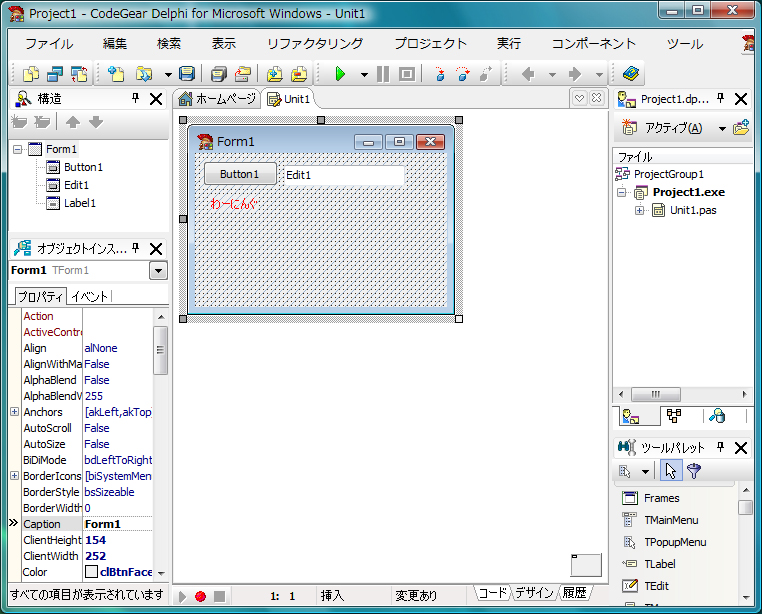Click TLabel in the Tool Palette
This screenshot has width=762, height=614.
659,564
